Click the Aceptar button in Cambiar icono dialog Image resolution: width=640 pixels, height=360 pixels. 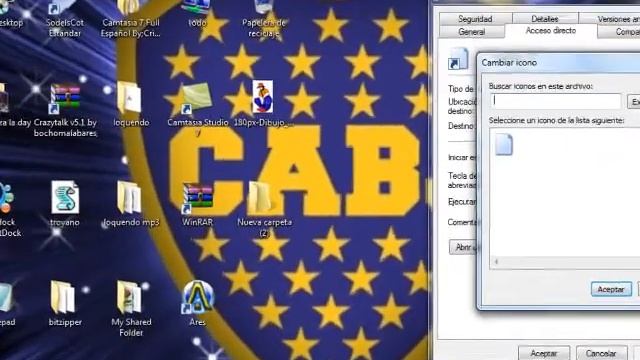coord(611,289)
